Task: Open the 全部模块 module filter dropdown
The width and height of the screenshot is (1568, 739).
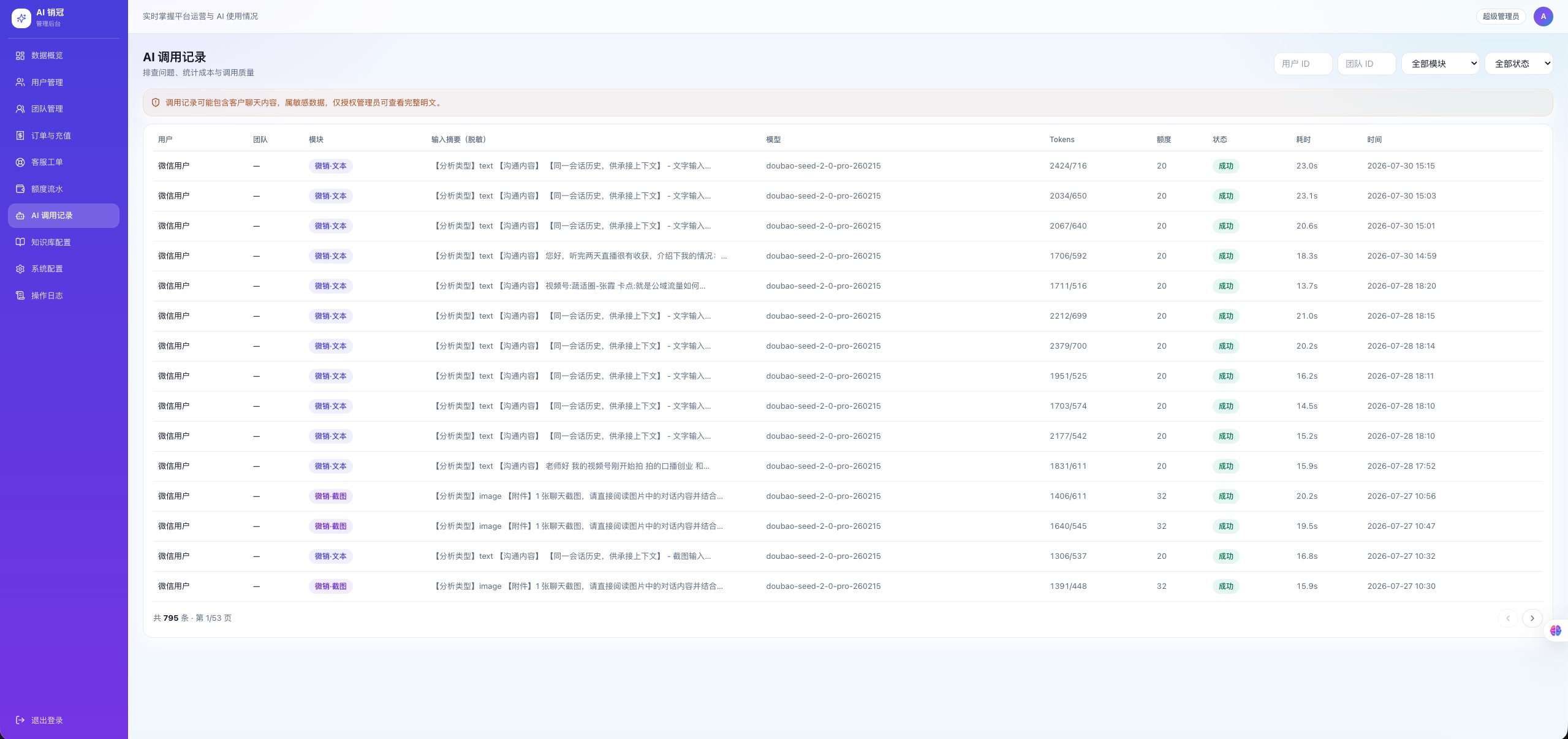Action: 1441,64
